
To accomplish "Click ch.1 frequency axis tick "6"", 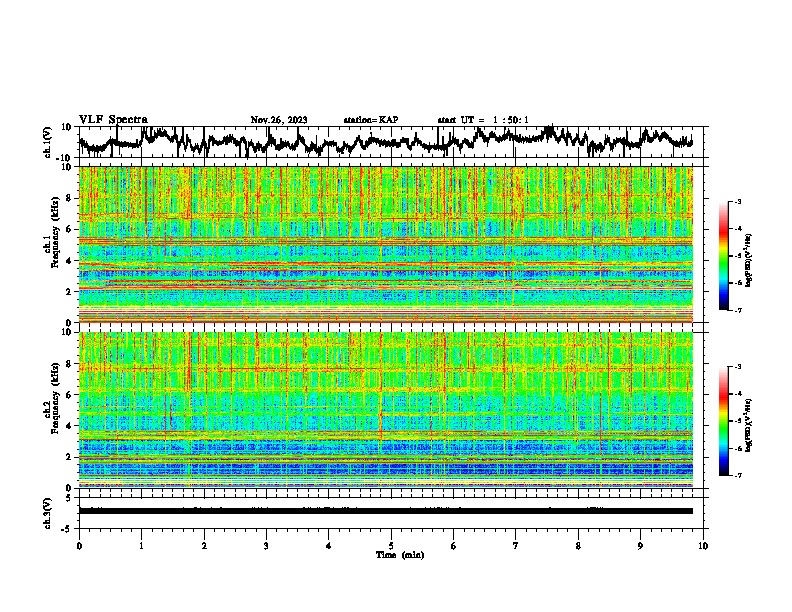I will click(70, 229).
